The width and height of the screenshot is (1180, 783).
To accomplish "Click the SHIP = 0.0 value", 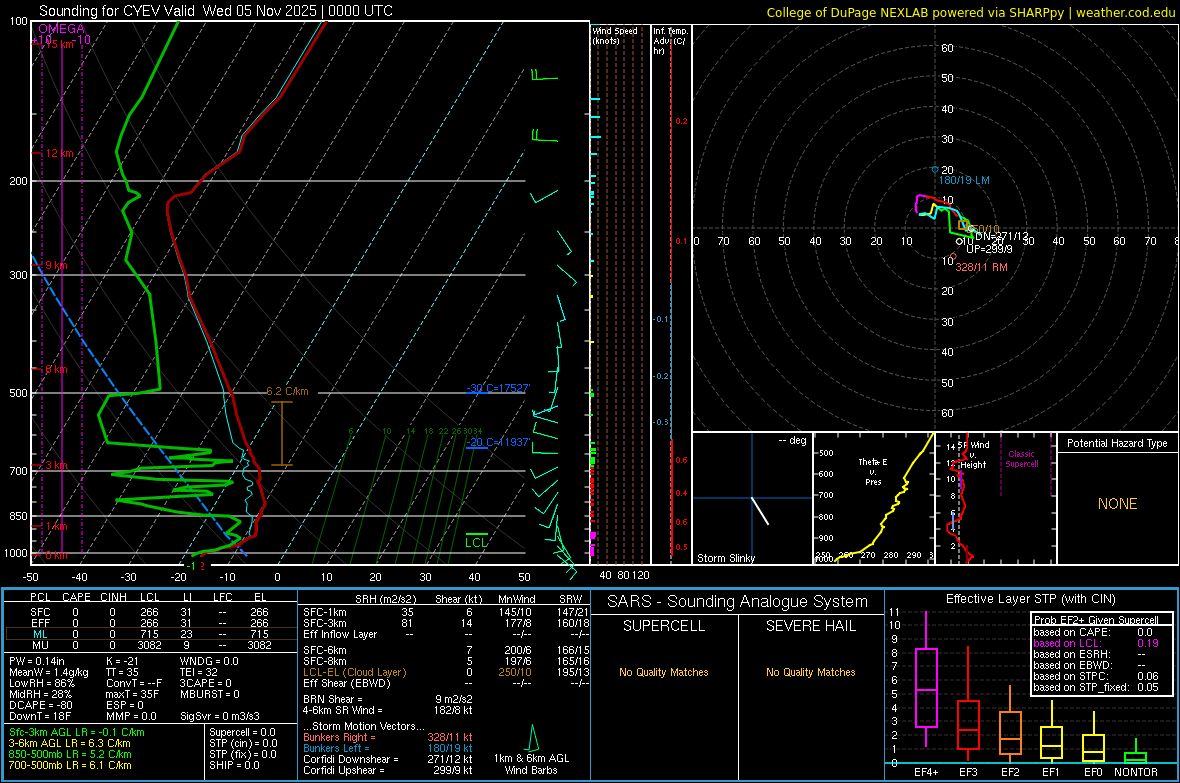I will [234, 765].
